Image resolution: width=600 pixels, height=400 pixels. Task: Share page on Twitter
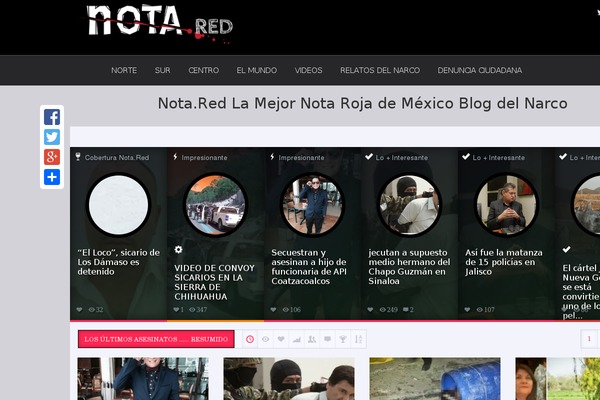pyautogui.click(x=52, y=137)
